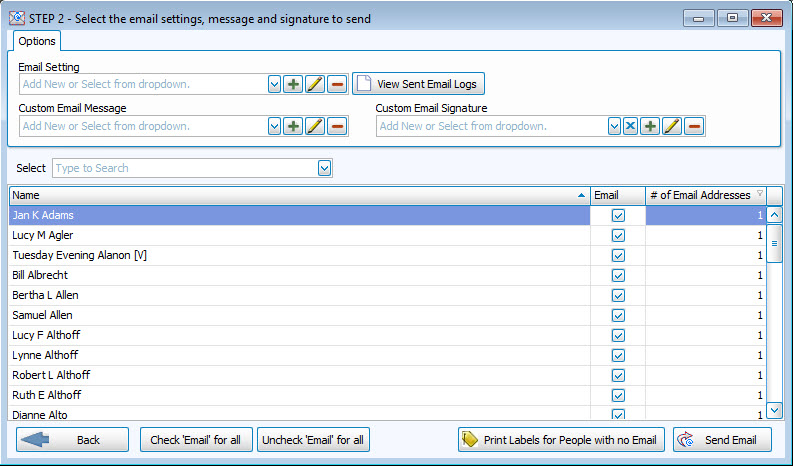Uncheck the Email checkbox for Jan K Adams
The image size is (793, 466).
[x=618, y=215]
